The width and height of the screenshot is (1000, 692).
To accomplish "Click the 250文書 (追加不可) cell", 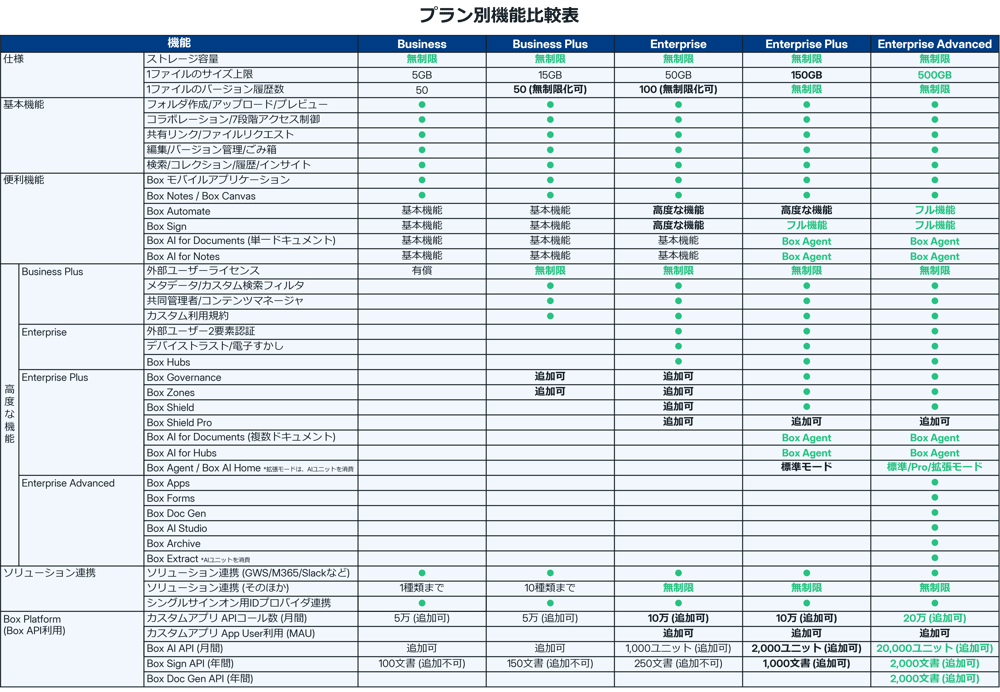I will click(x=678, y=663).
